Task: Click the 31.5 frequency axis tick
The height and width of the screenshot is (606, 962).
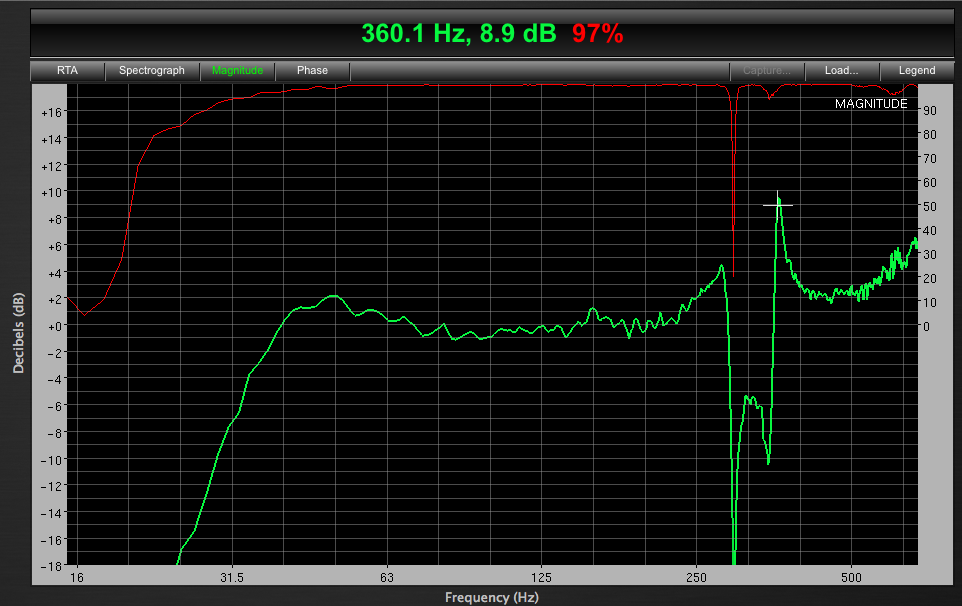Action: [x=232, y=577]
